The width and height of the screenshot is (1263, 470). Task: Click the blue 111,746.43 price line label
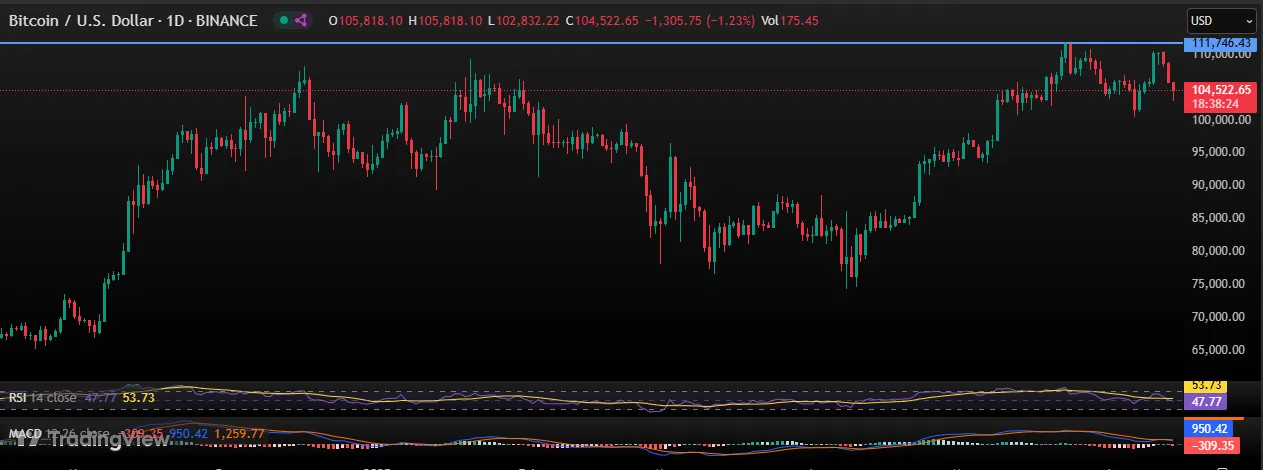click(x=1217, y=43)
